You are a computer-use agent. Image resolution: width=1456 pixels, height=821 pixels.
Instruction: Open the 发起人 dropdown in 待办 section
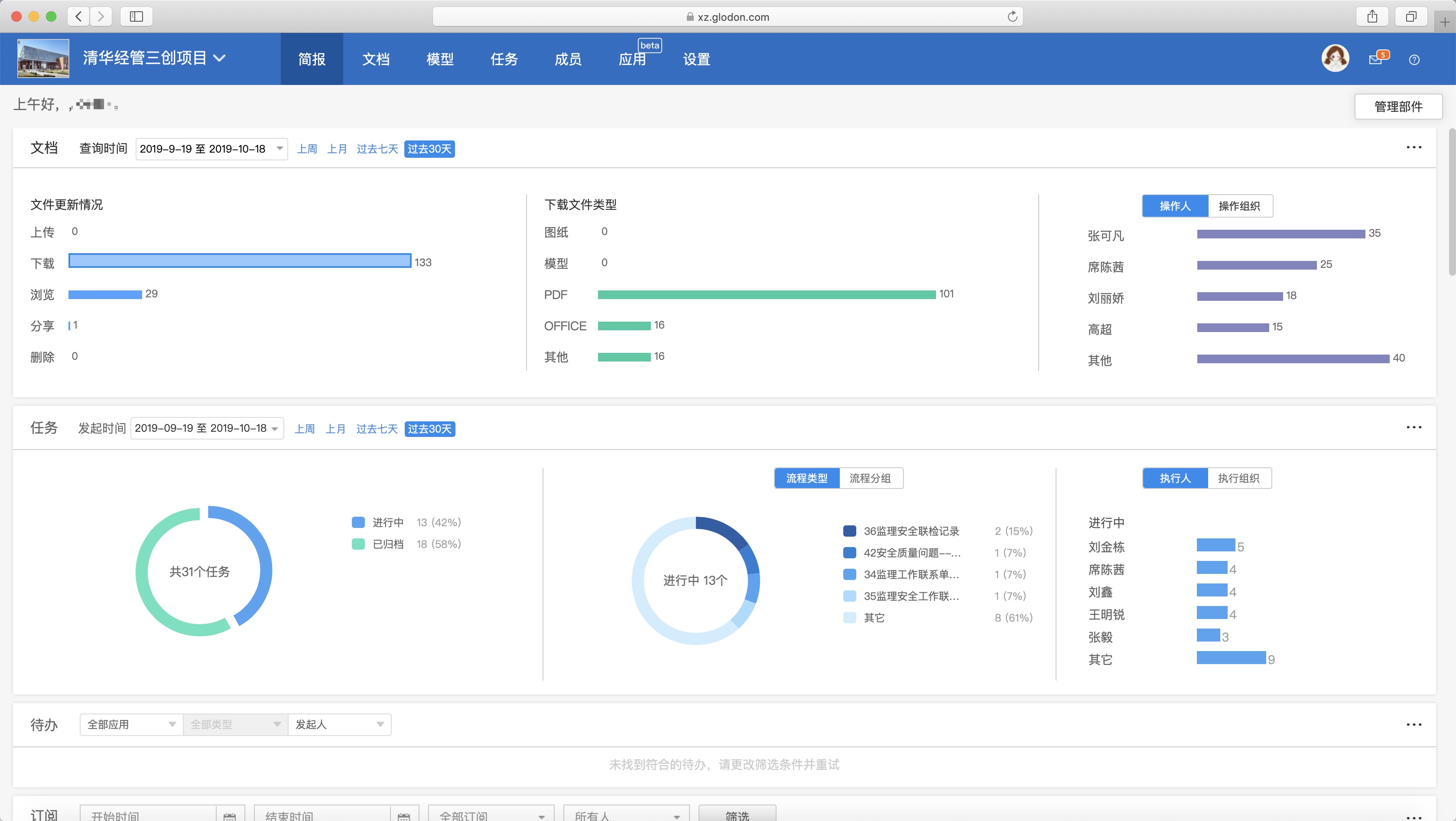(339, 724)
